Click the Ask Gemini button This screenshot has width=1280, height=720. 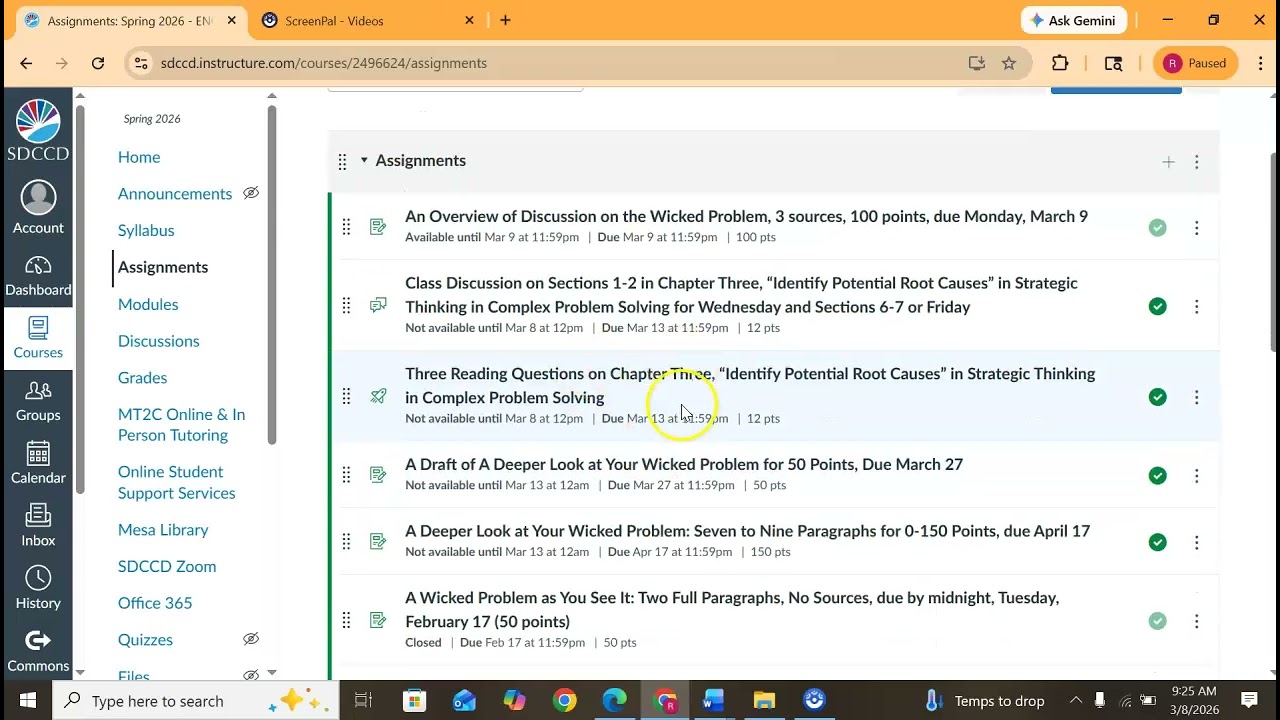pyautogui.click(x=1073, y=20)
